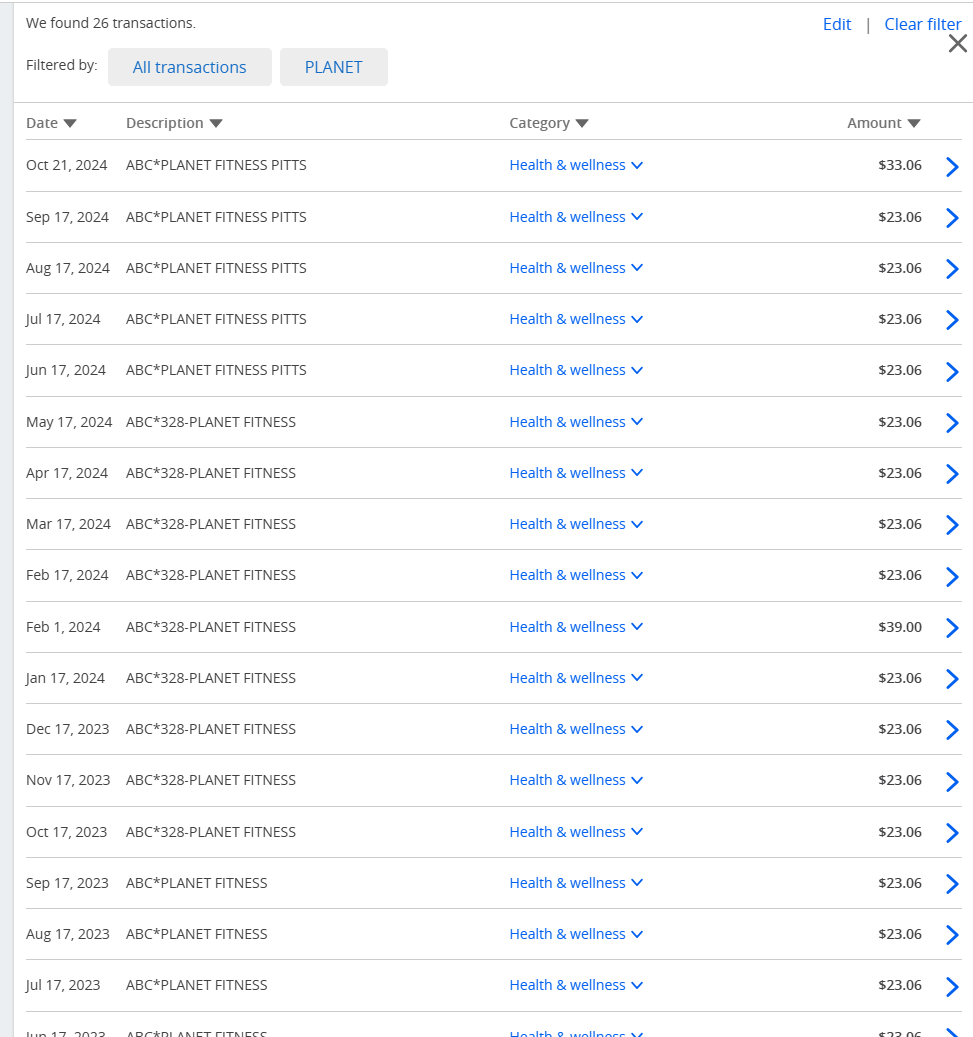Select the PLANET filter chip
The width and height of the screenshot is (973, 1037).
tap(333, 67)
